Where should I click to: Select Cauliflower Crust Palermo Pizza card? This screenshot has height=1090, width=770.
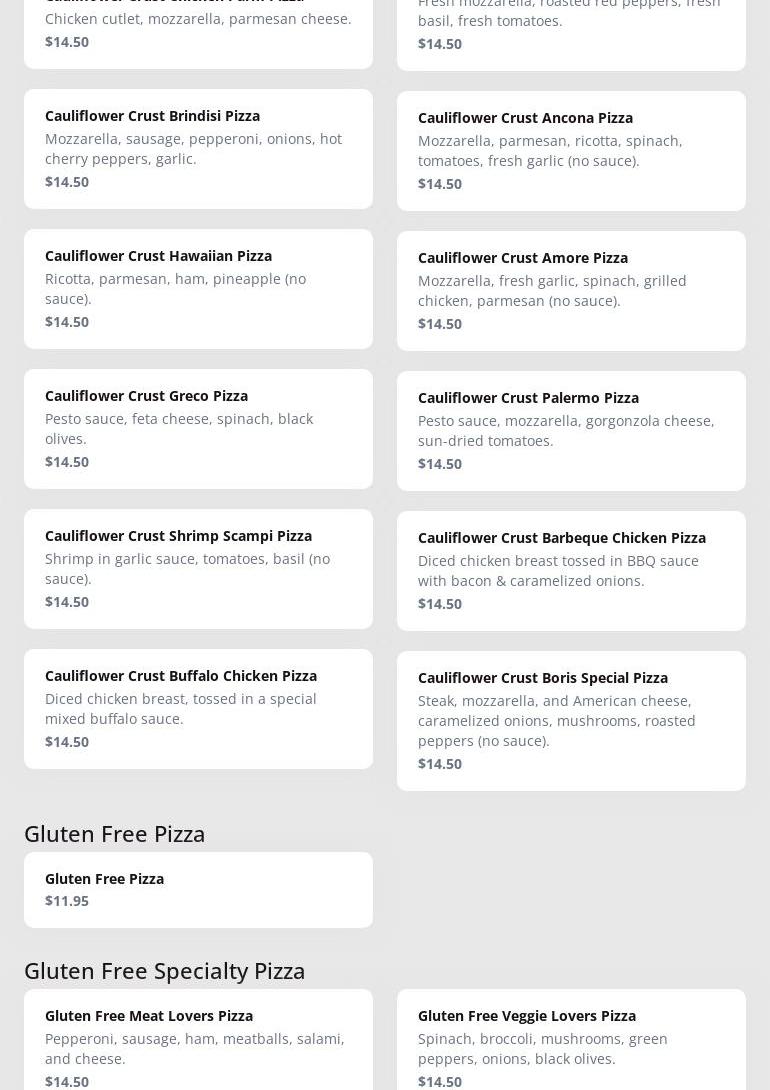pos(570,430)
